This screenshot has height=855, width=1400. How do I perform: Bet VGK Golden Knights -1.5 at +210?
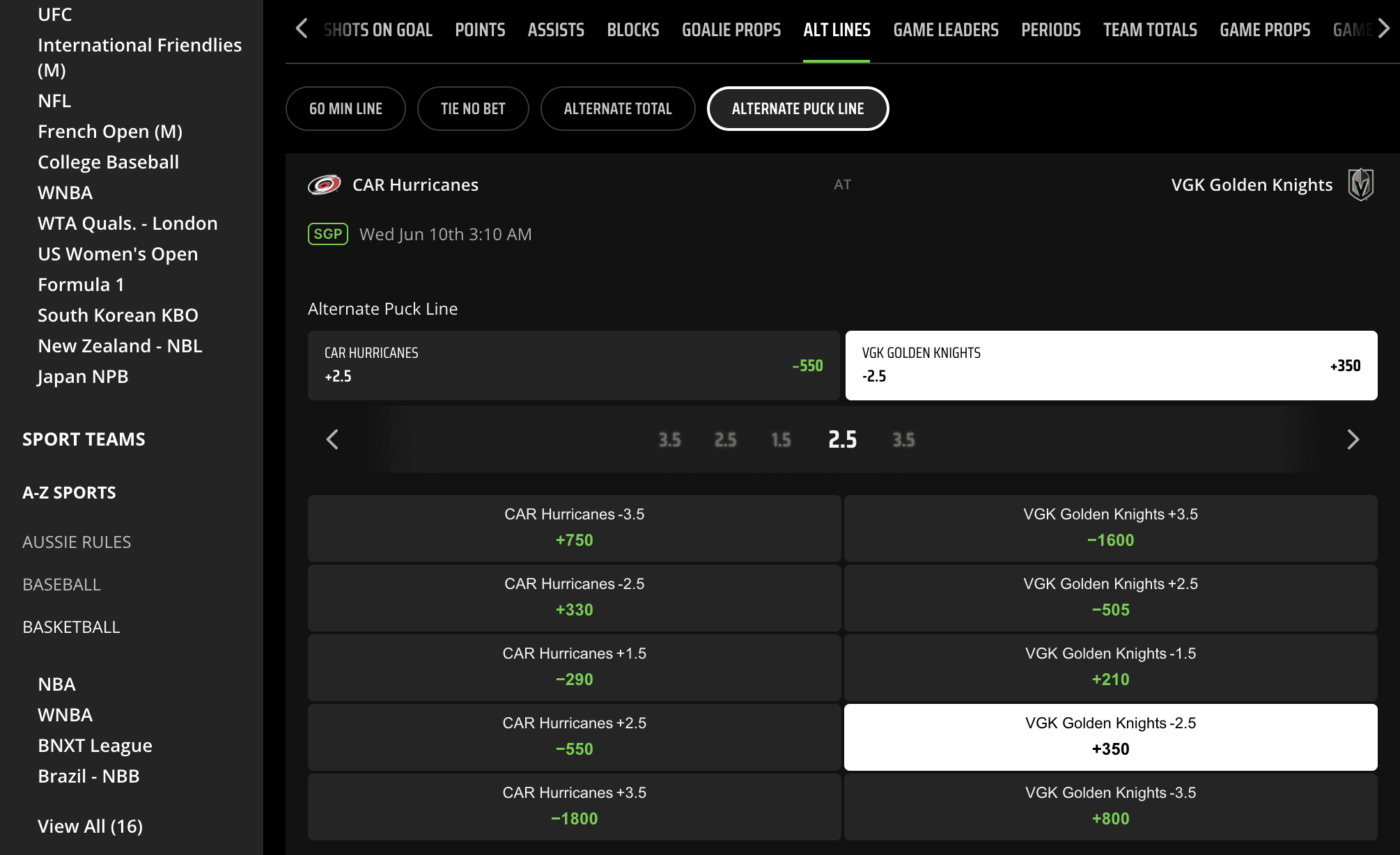1111,668
